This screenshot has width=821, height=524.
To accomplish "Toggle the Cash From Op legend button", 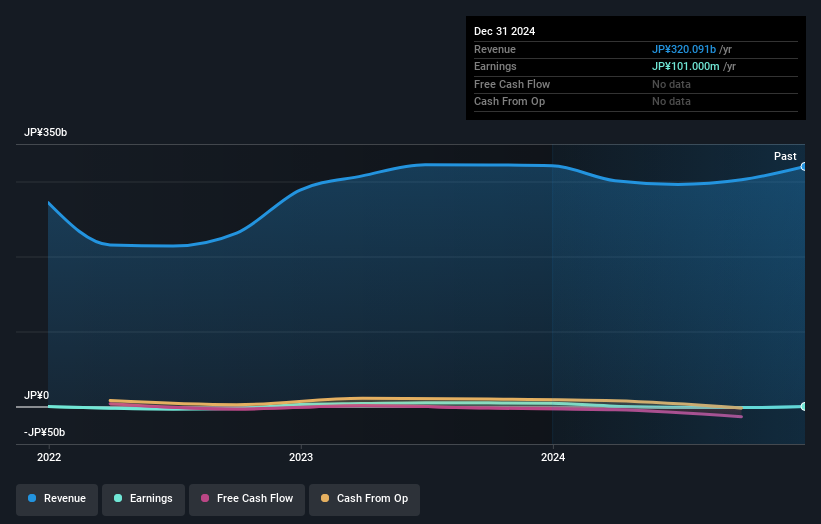I will tap(364, 499).
